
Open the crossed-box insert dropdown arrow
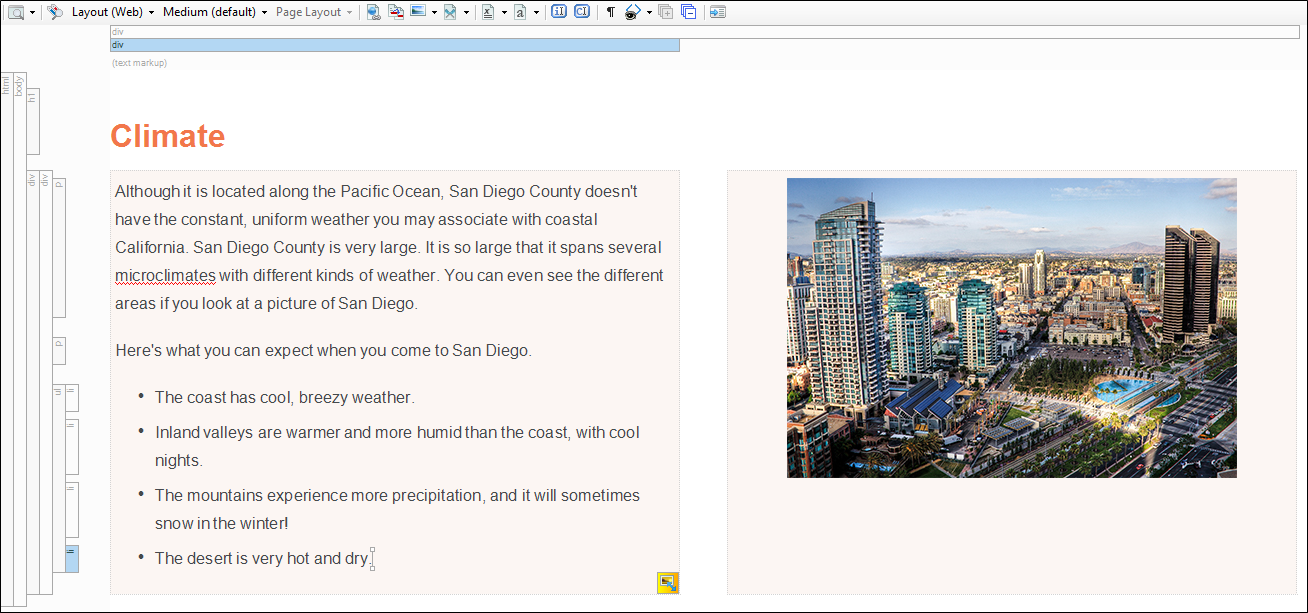(467, 12)
